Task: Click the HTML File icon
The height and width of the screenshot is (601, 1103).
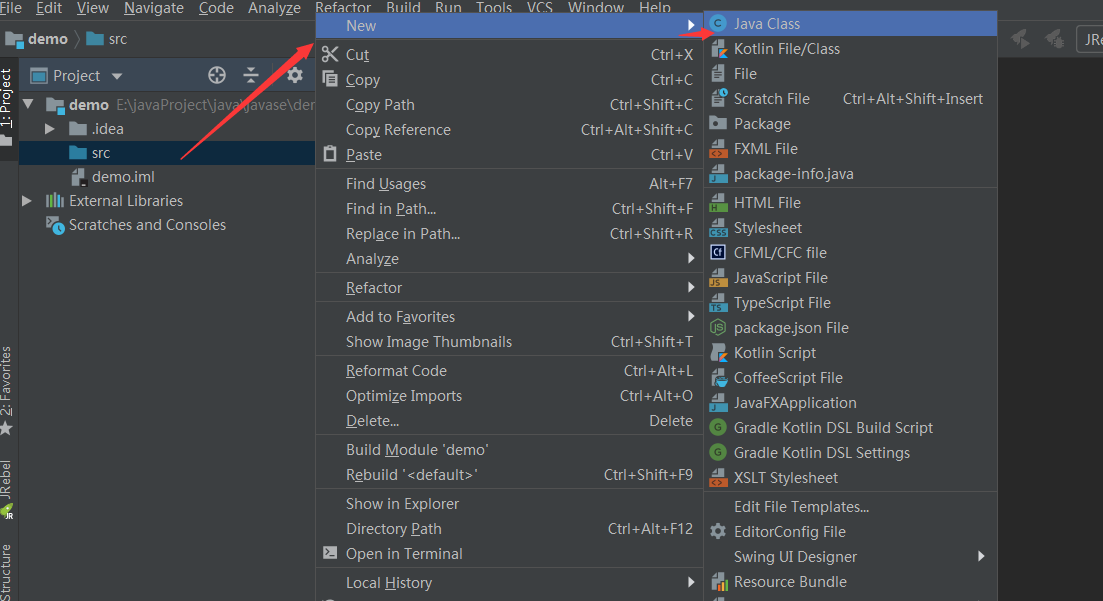Action: pos(718,203)
